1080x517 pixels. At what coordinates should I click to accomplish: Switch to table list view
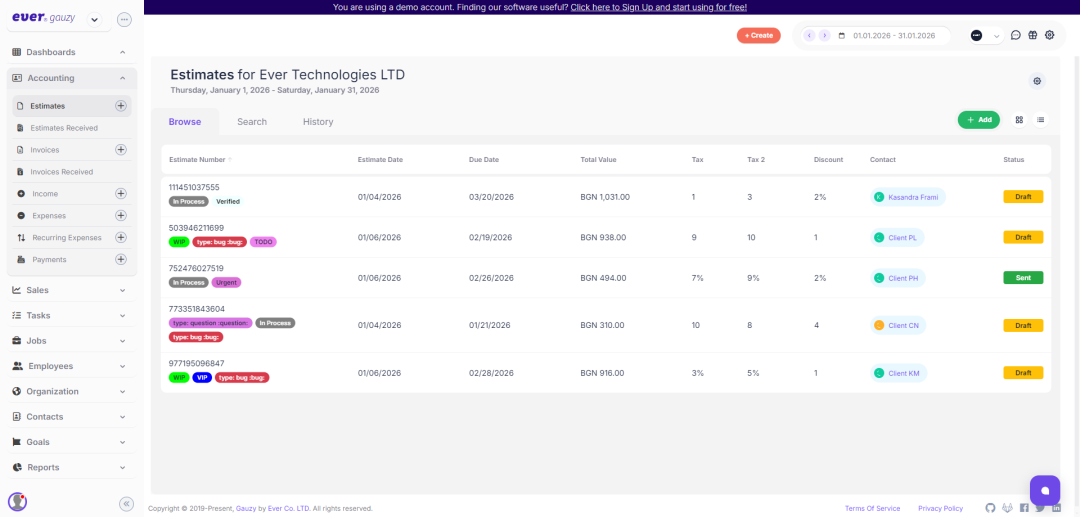point(1040,120)
